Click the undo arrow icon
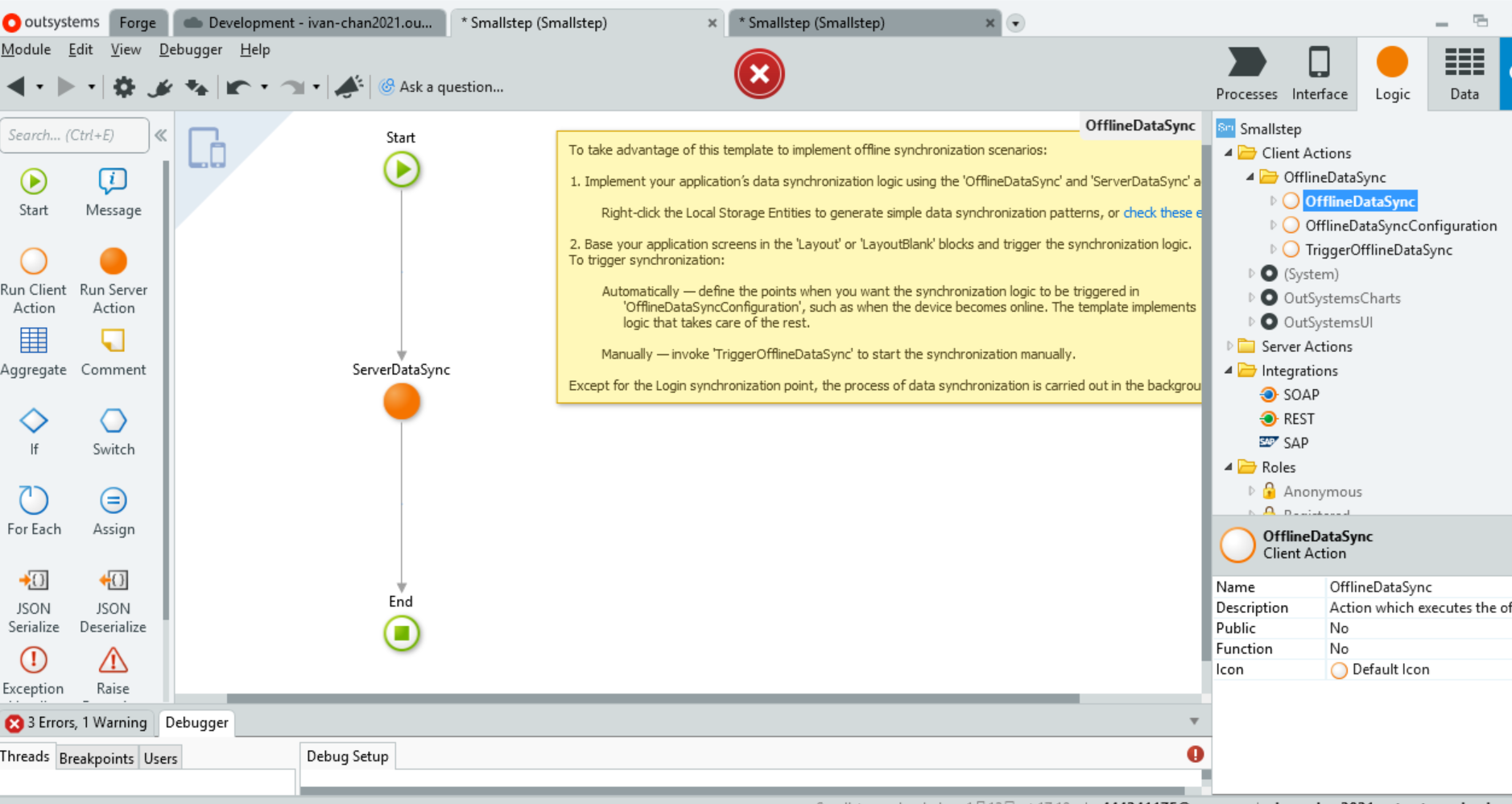 pos(238,86)
